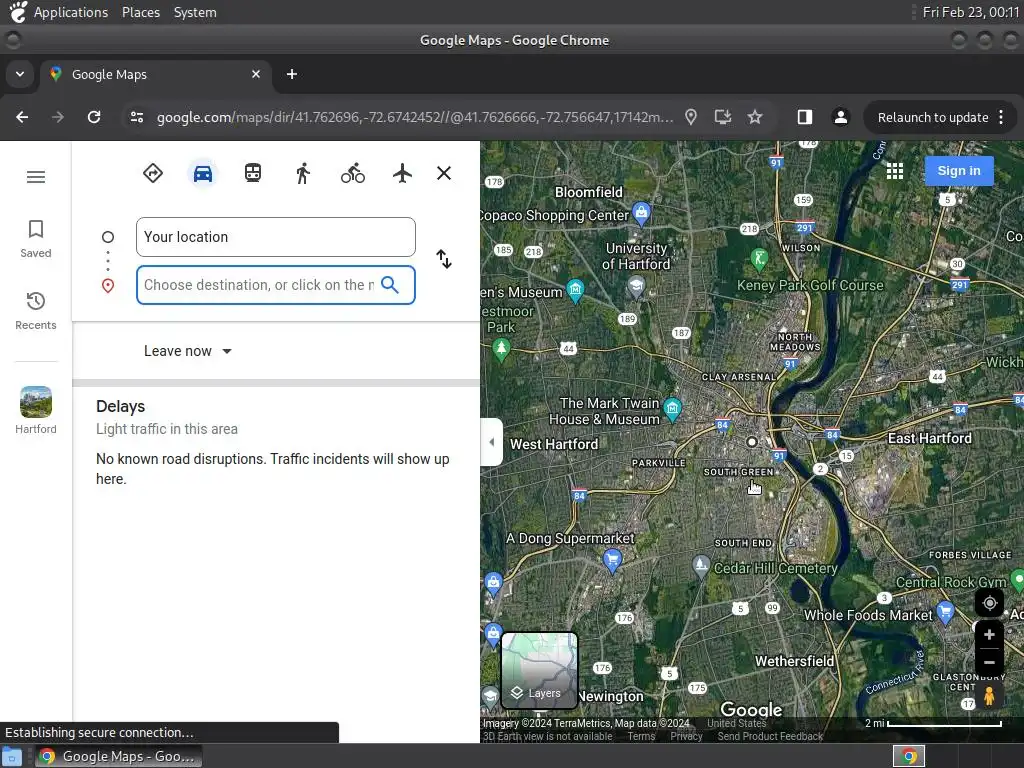This screenshot has width=1024, height=768.
Task: Open the System menu
Action: [195, 12]
